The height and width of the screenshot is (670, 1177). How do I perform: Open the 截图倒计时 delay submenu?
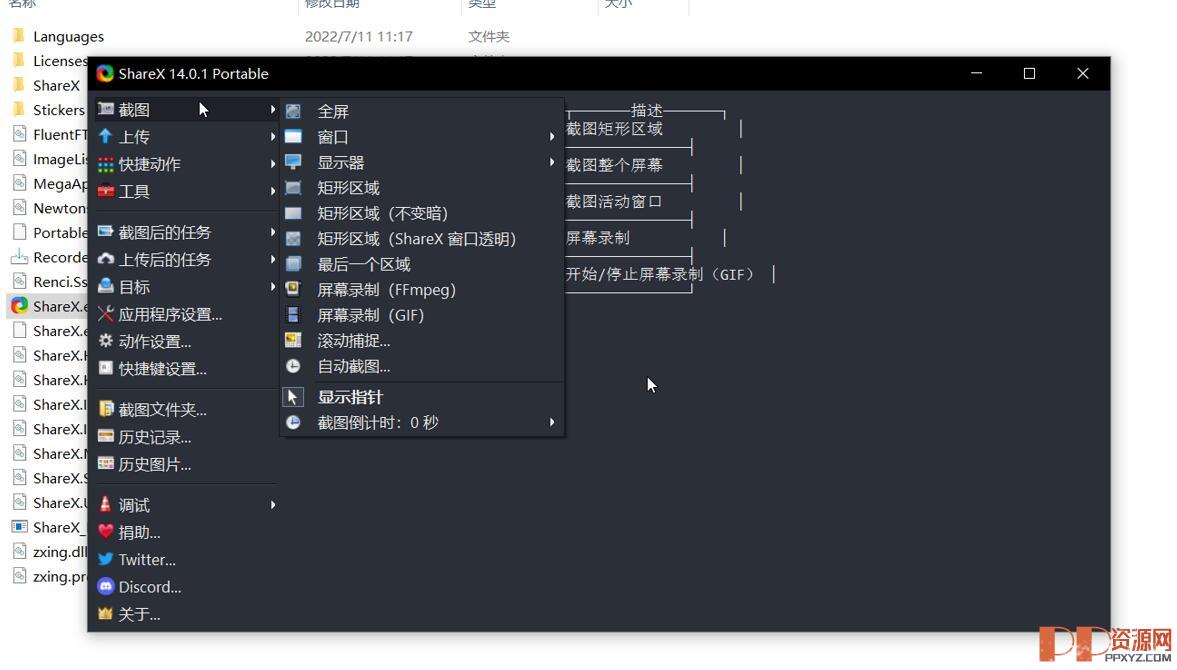551,422
